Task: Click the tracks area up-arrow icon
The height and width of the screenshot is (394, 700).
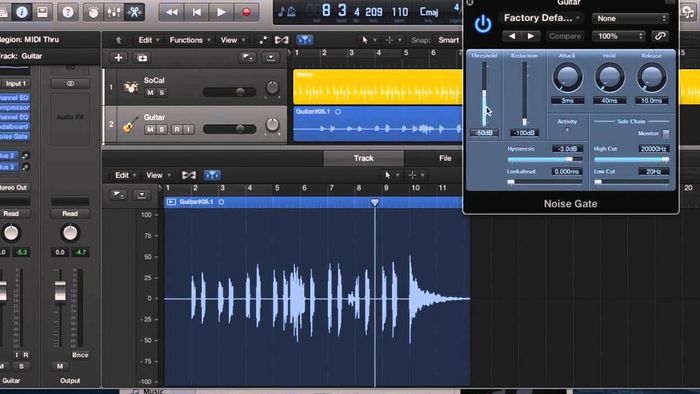Action: tap(118, 40)
